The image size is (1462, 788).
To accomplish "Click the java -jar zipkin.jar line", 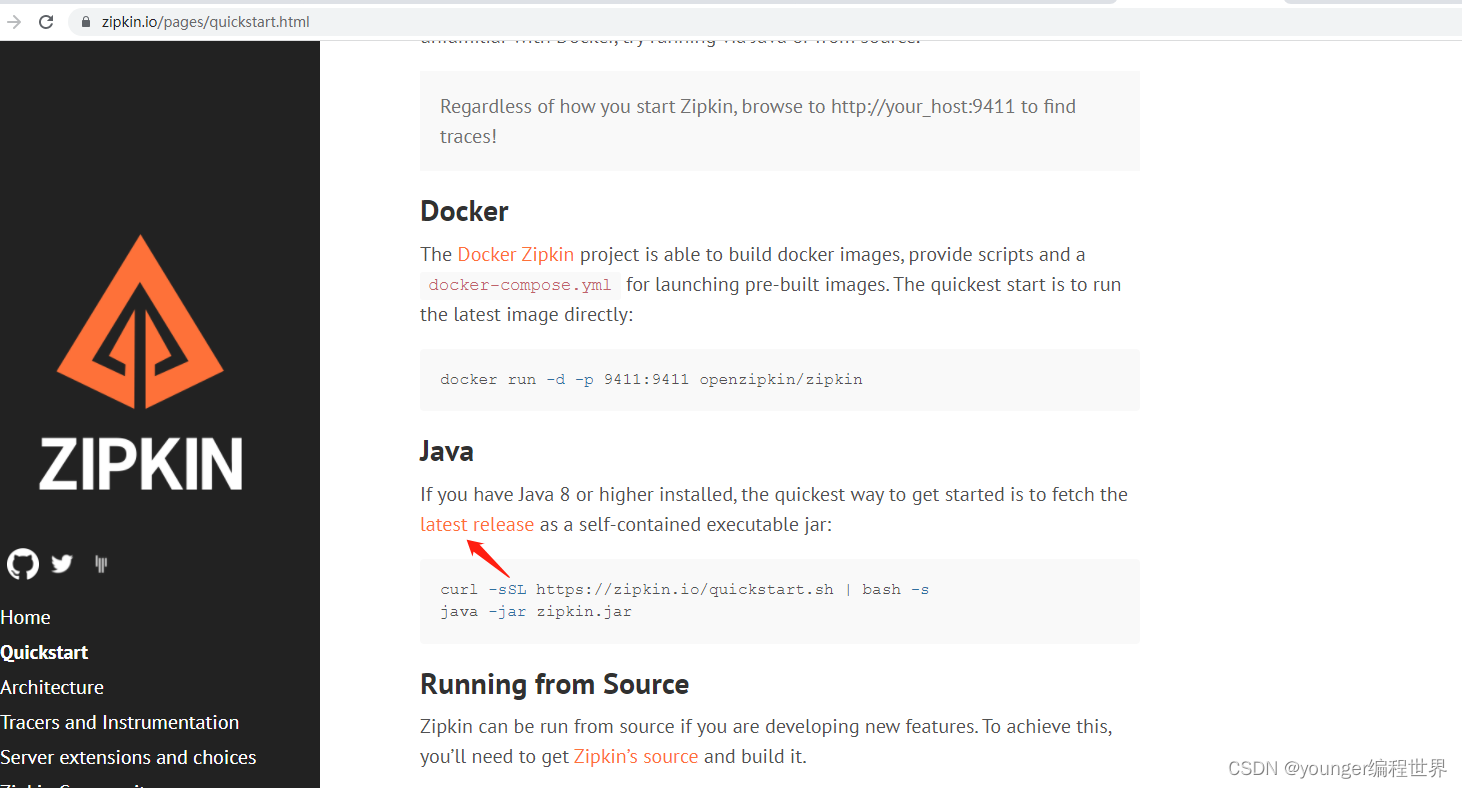I will [536, 611].
